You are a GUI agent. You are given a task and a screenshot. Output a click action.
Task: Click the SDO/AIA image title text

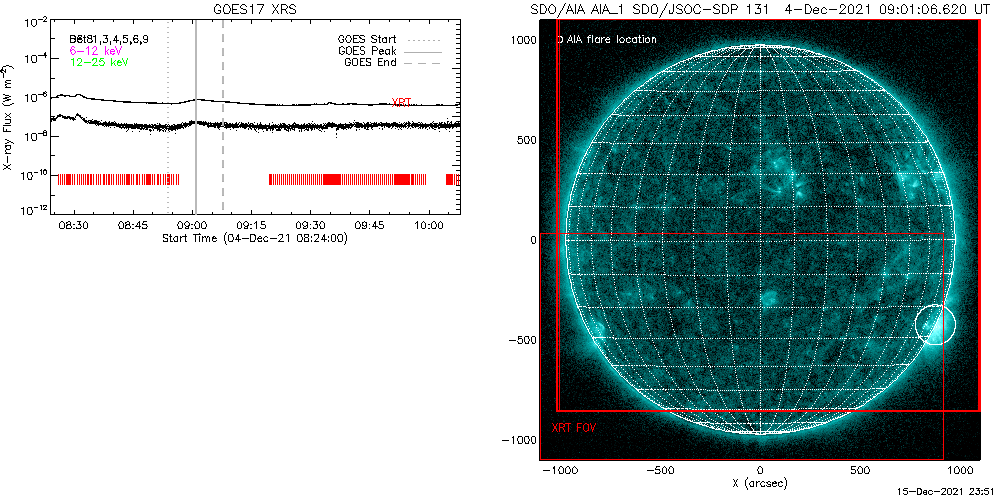(x=759, y=9)
